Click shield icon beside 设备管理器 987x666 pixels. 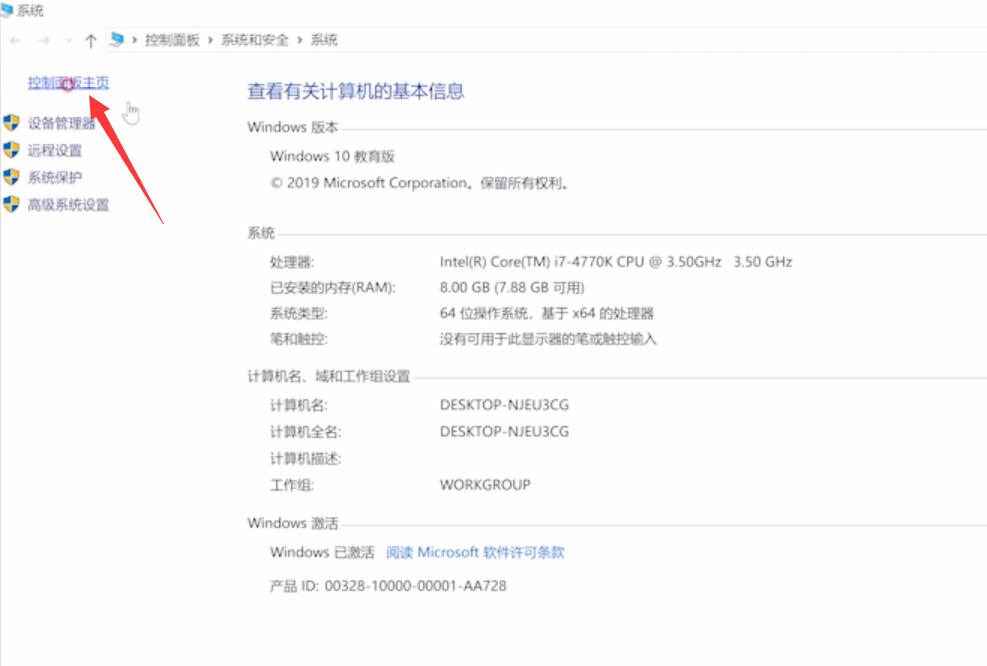coord(11,122)
